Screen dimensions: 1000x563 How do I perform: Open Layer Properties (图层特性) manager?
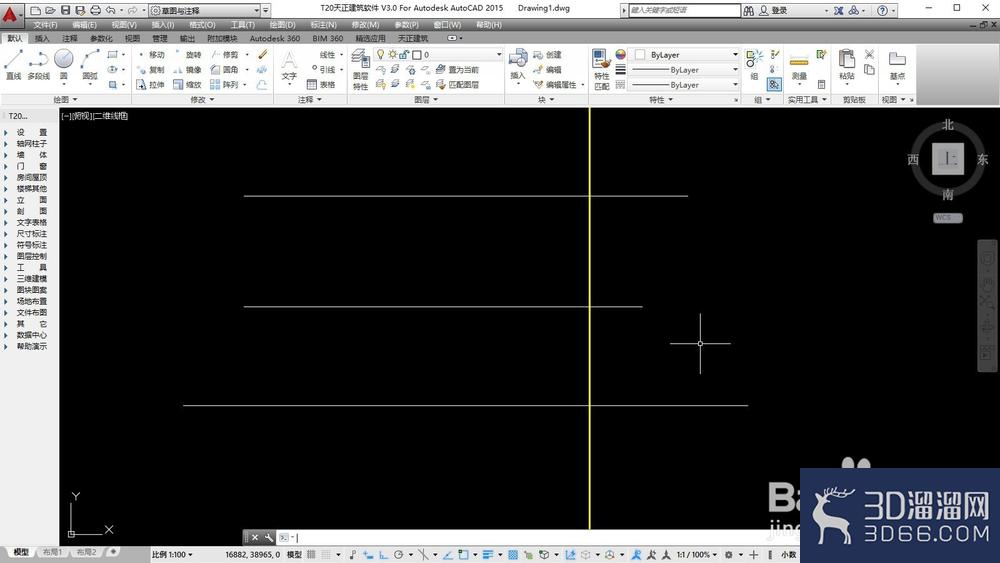point(360,69)
